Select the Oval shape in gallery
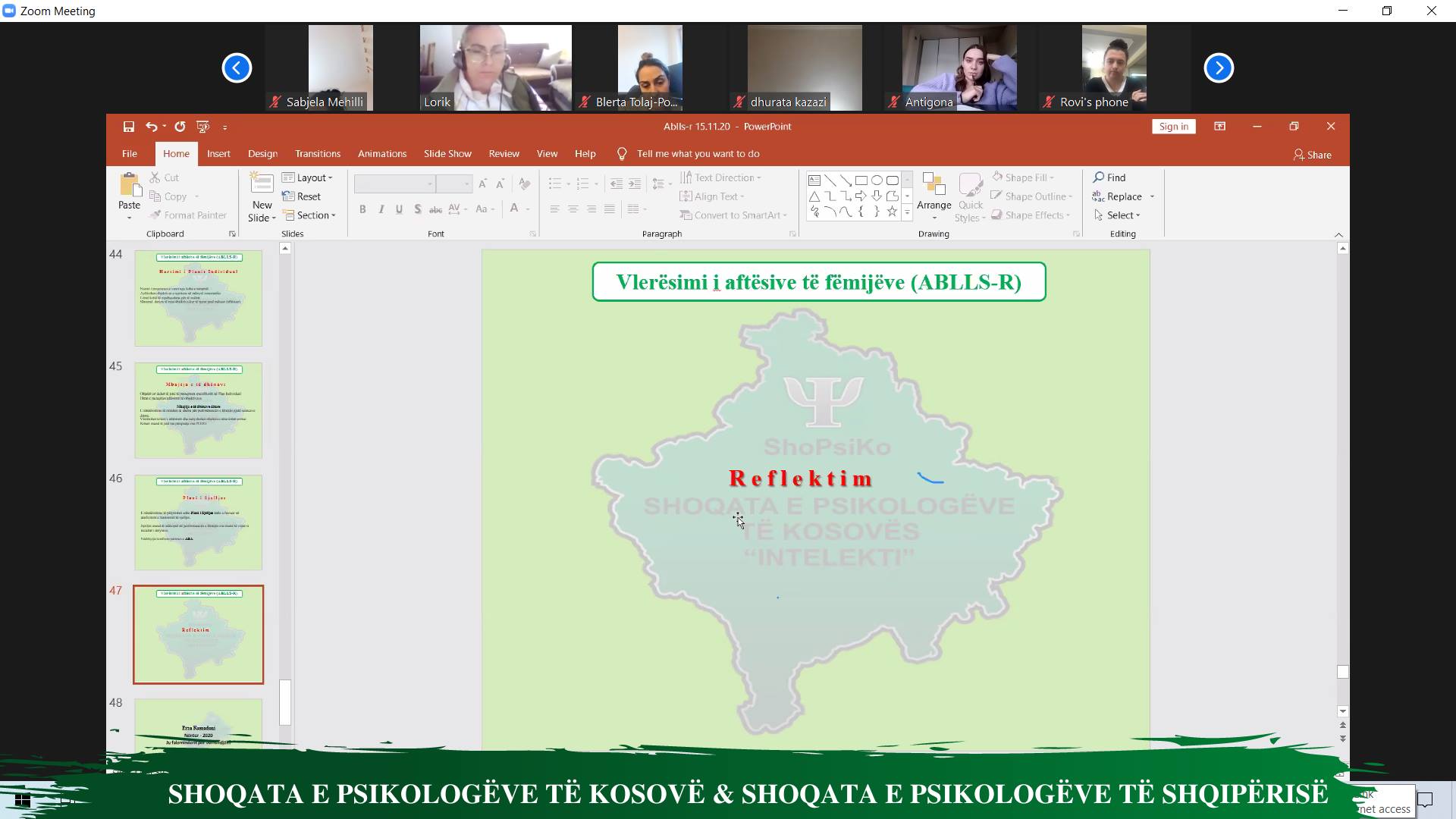This screenshot has width=1456, height=819. point(877,180)
